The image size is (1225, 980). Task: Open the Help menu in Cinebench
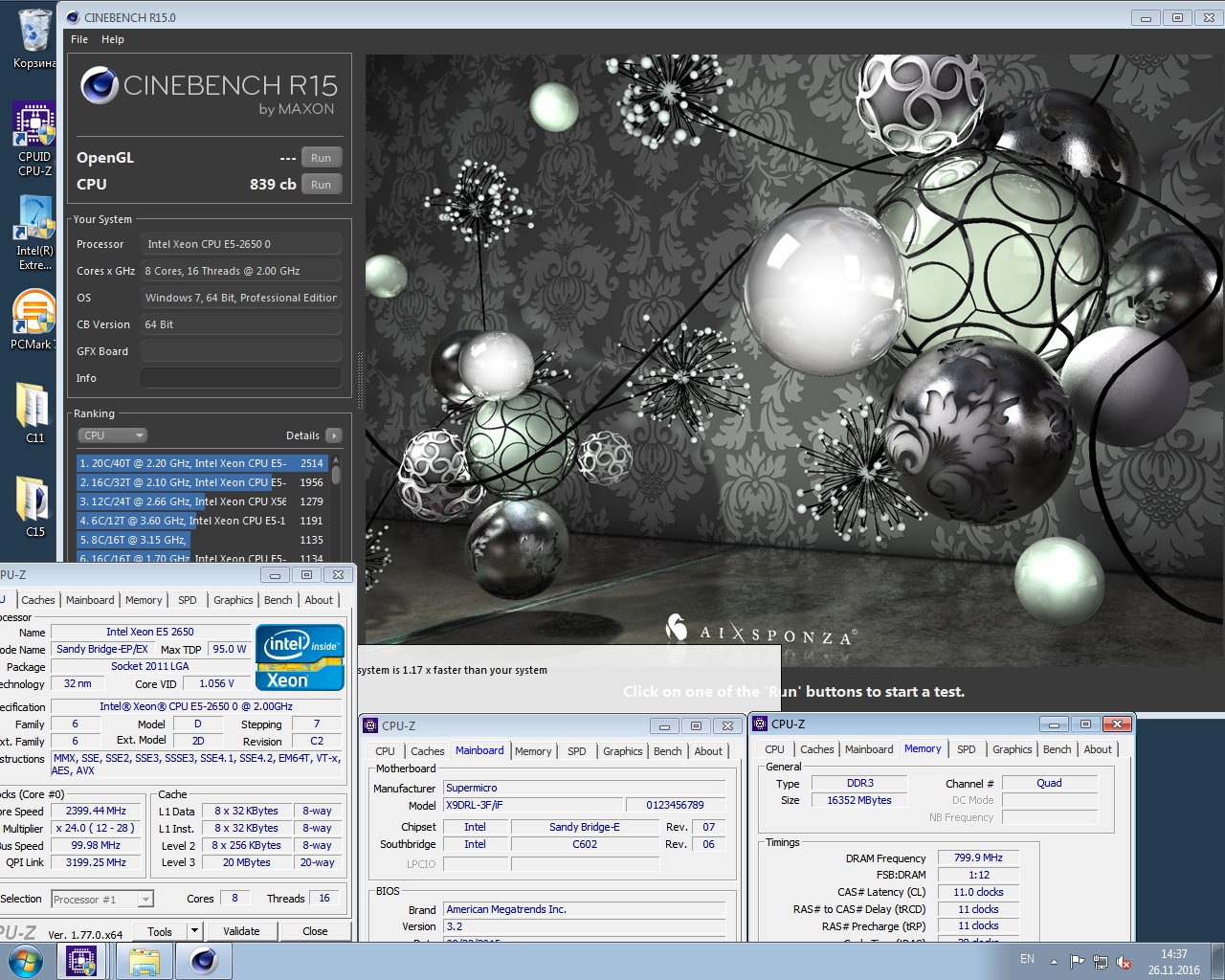pyautogui.click(x=113, y=39)
